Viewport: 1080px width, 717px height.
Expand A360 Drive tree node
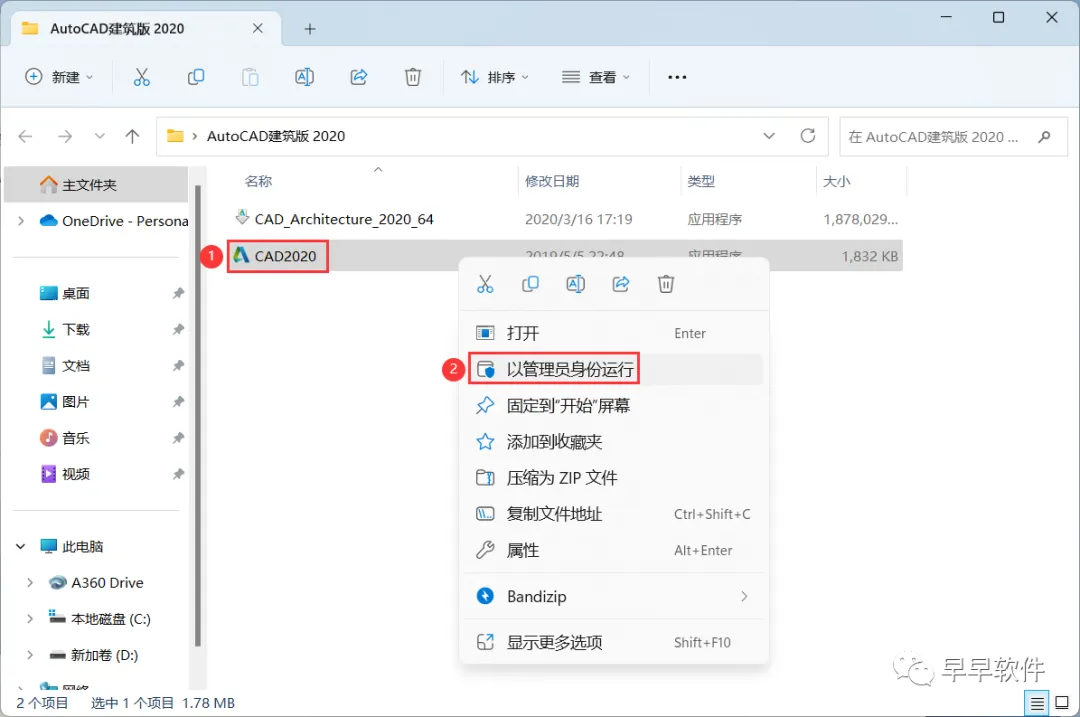pos(30,583)
